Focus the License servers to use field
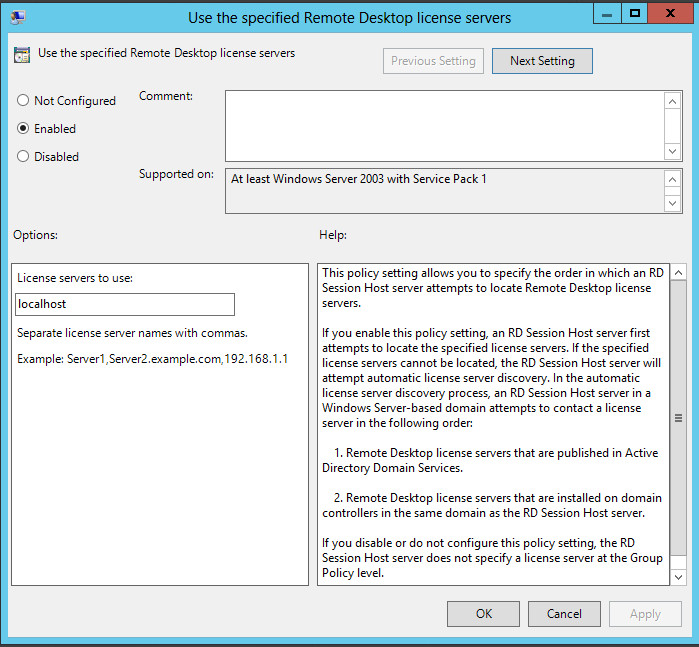This screenshot has width=699, height=647. click(x=125, y=304)
